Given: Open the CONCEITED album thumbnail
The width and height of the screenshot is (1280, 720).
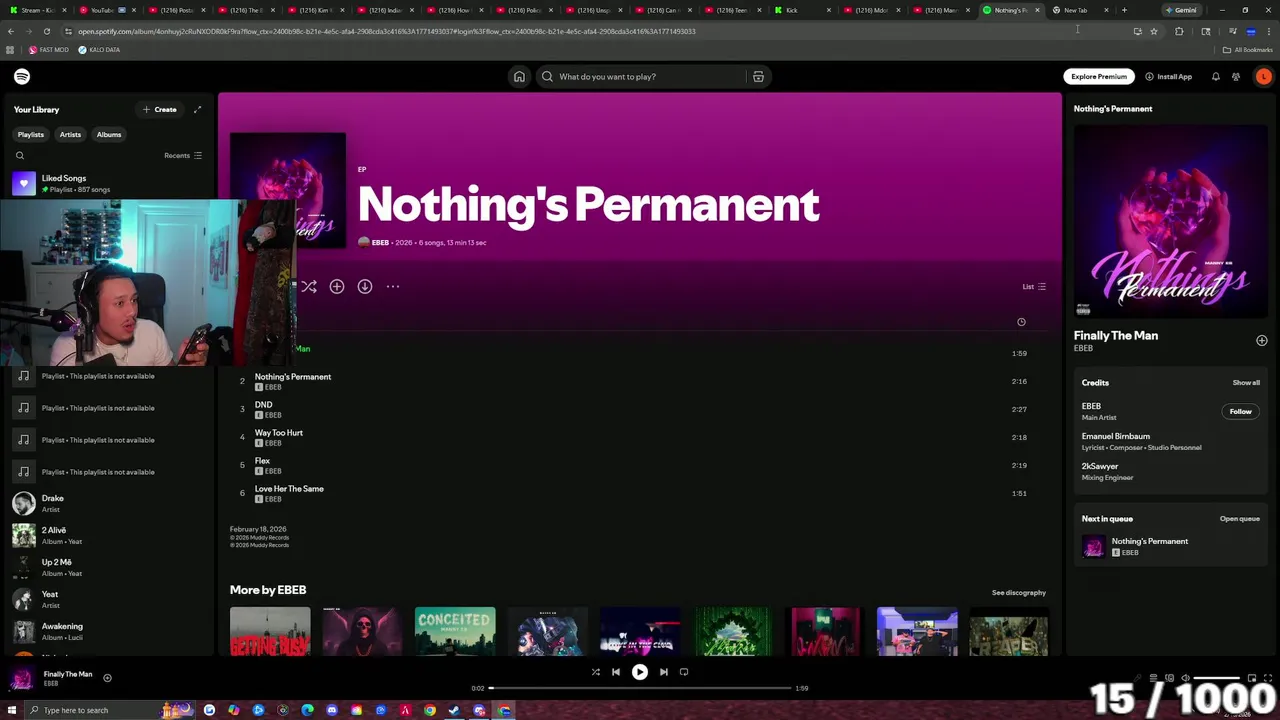Looking at the screenshot, I should tap(455, 631).
